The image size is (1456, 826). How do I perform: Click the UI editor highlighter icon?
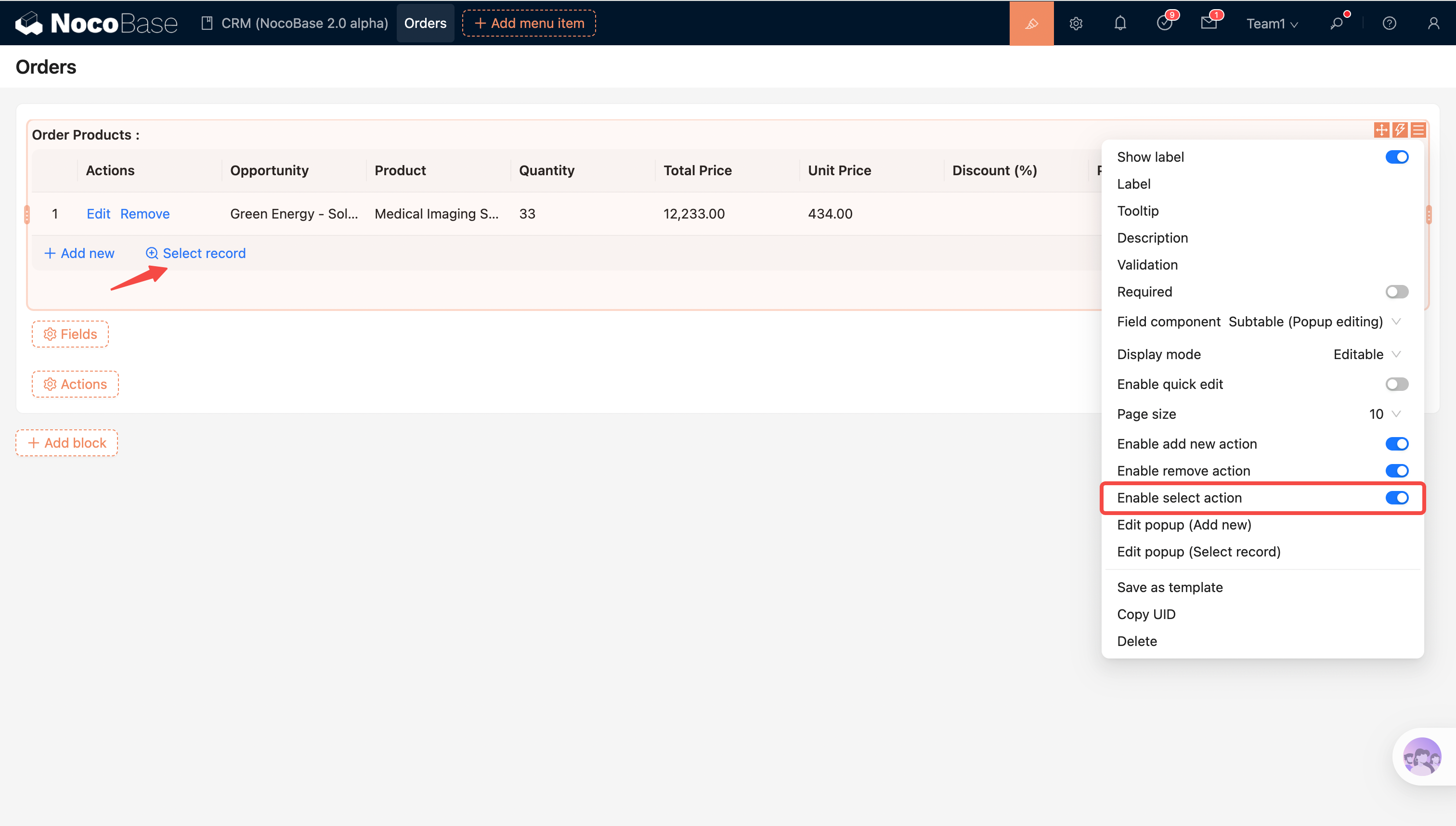(x=1031, y=23)
